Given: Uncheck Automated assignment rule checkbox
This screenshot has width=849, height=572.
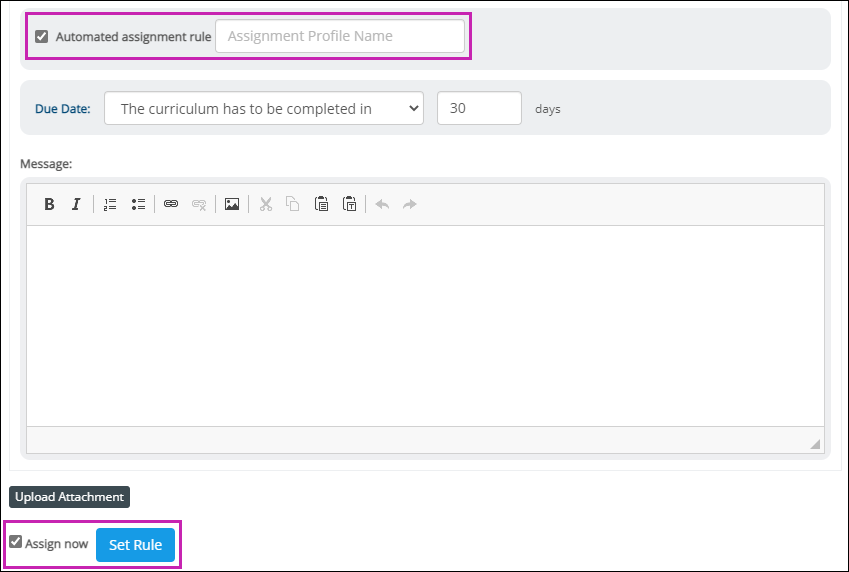Looking at the screenshot, I should point(42,36).
